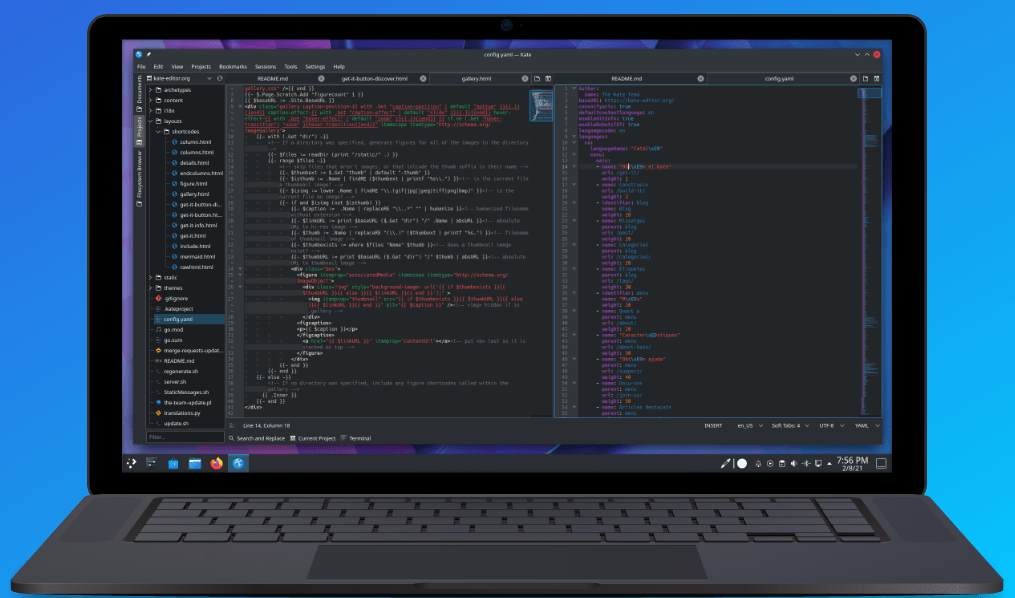Open the Projects menu
The width and height of the screenshot is (1015, 598).
(x=201, y=67)
